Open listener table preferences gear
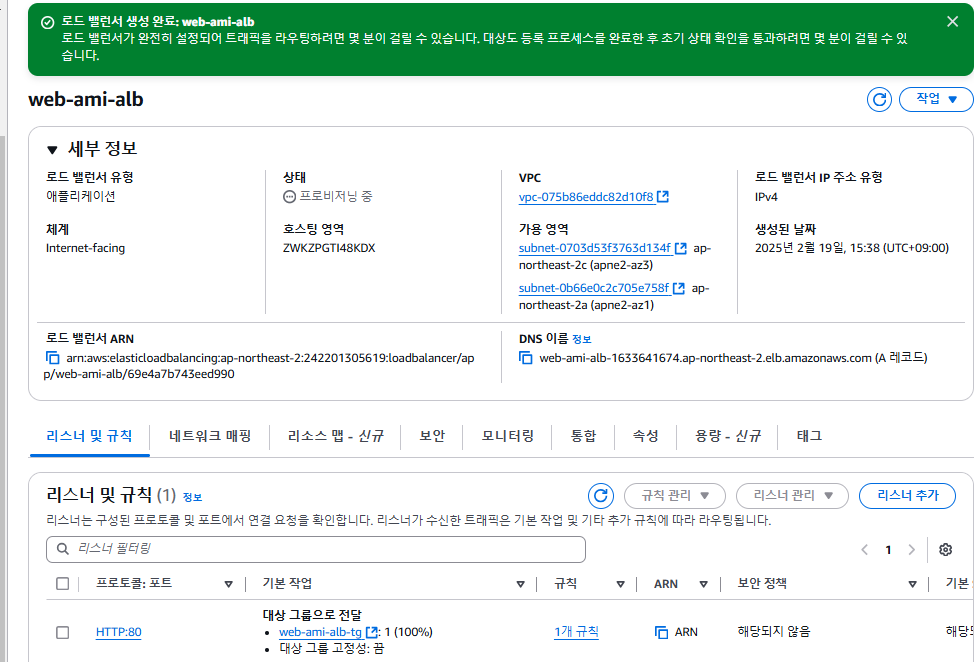Viewport: 974px width, 662px height. [x=945, y=550]
